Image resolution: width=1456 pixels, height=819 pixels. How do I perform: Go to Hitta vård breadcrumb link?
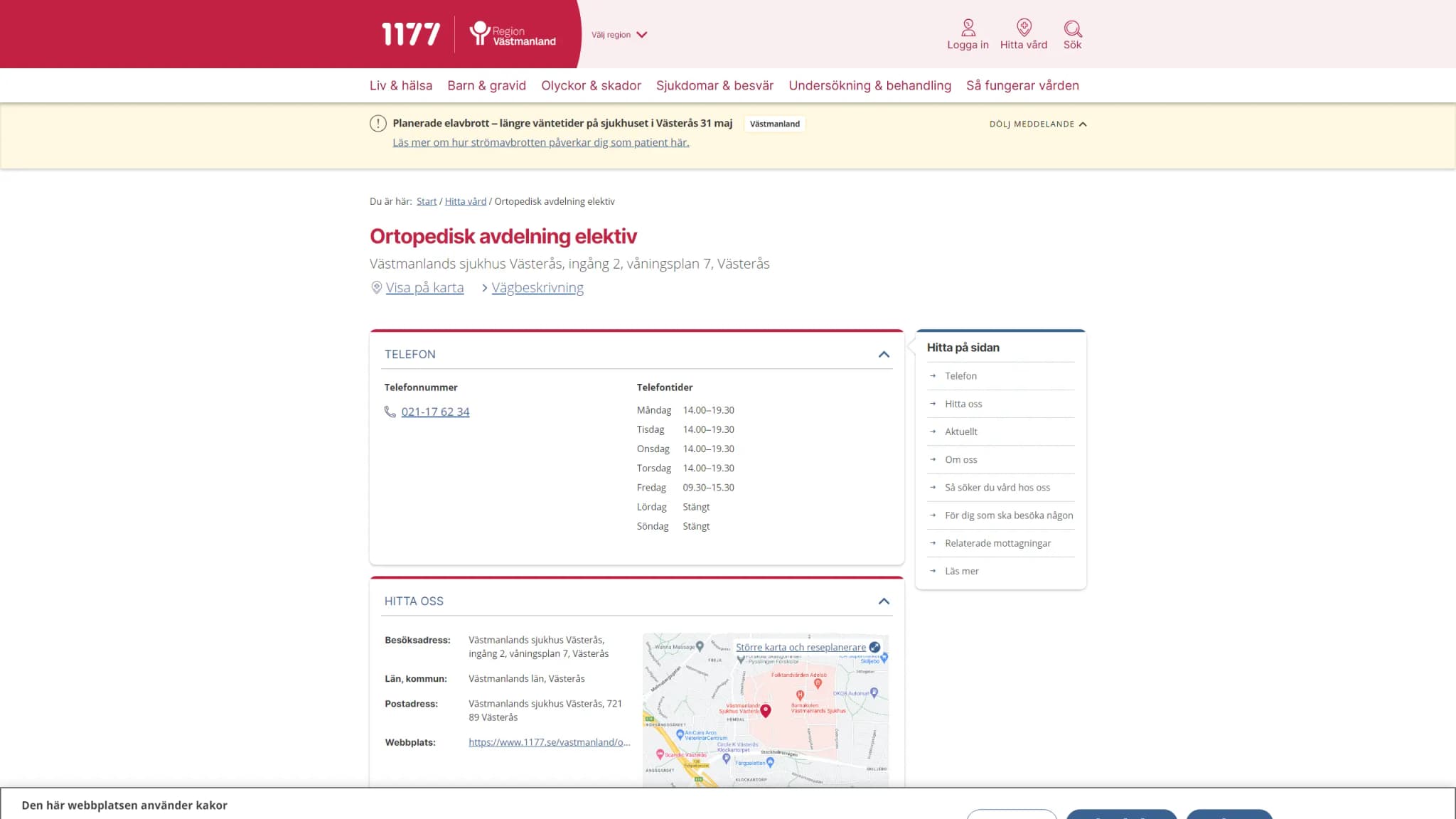466,201
